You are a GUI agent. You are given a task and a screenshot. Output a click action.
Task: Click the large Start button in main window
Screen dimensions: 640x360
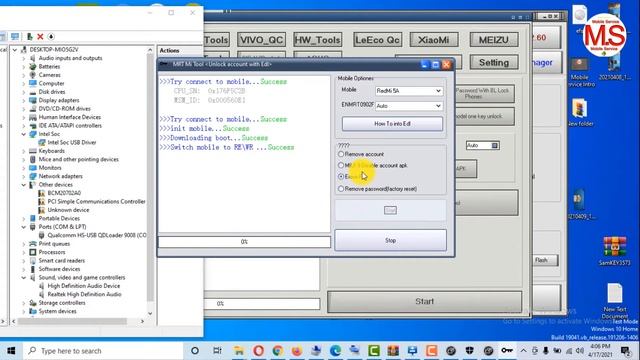click(x=424, y=302)
